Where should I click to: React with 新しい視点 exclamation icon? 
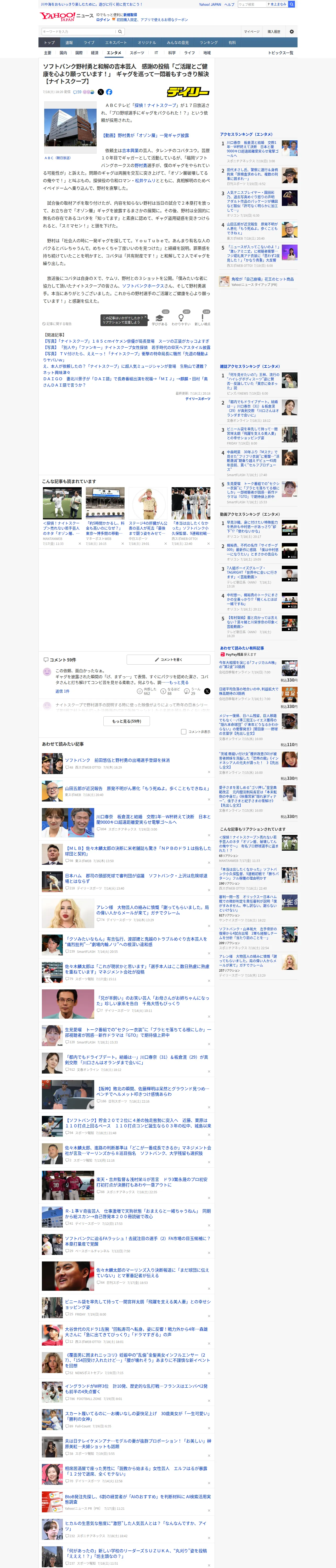pos(203,317)
